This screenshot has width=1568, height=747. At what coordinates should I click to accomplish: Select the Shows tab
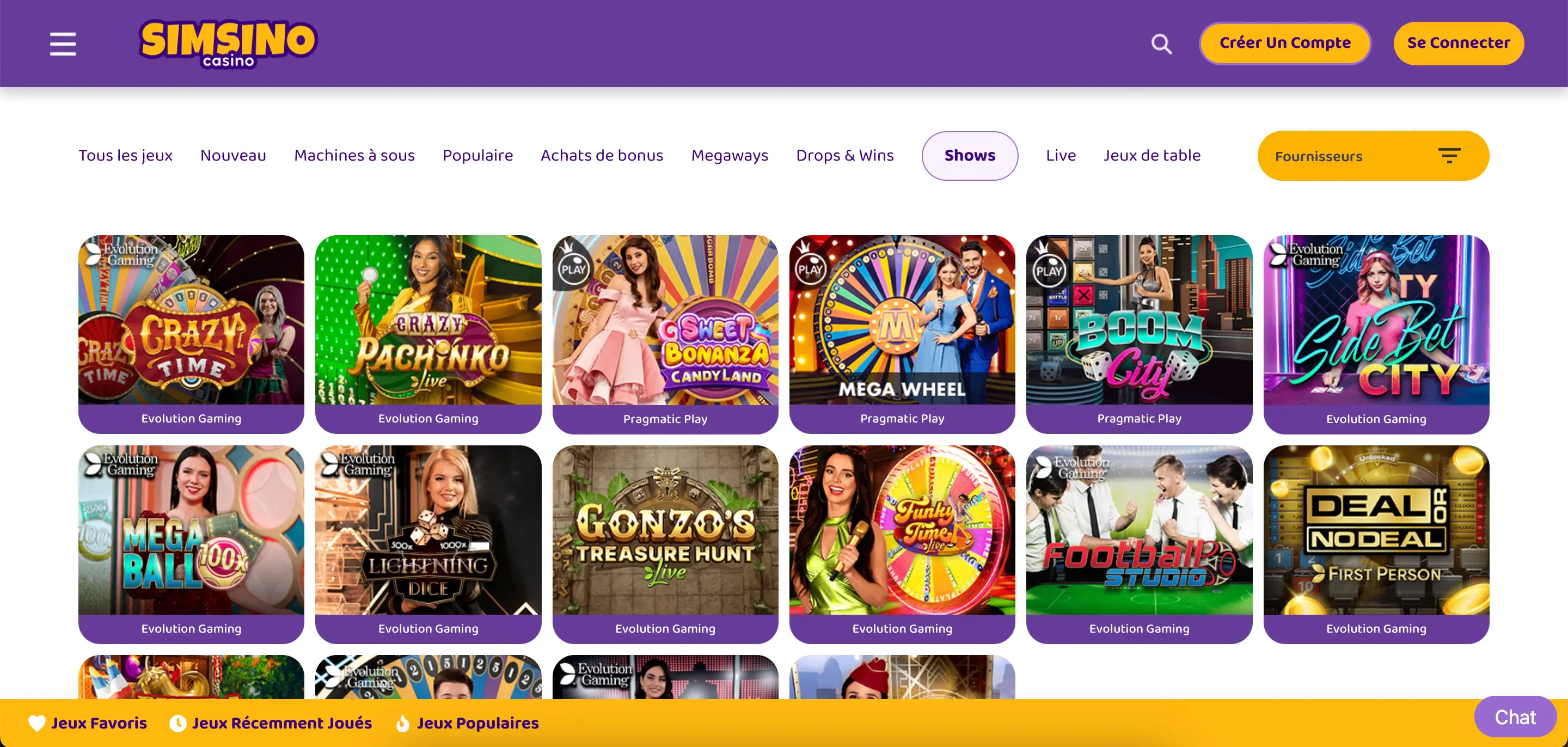[970, 156]
